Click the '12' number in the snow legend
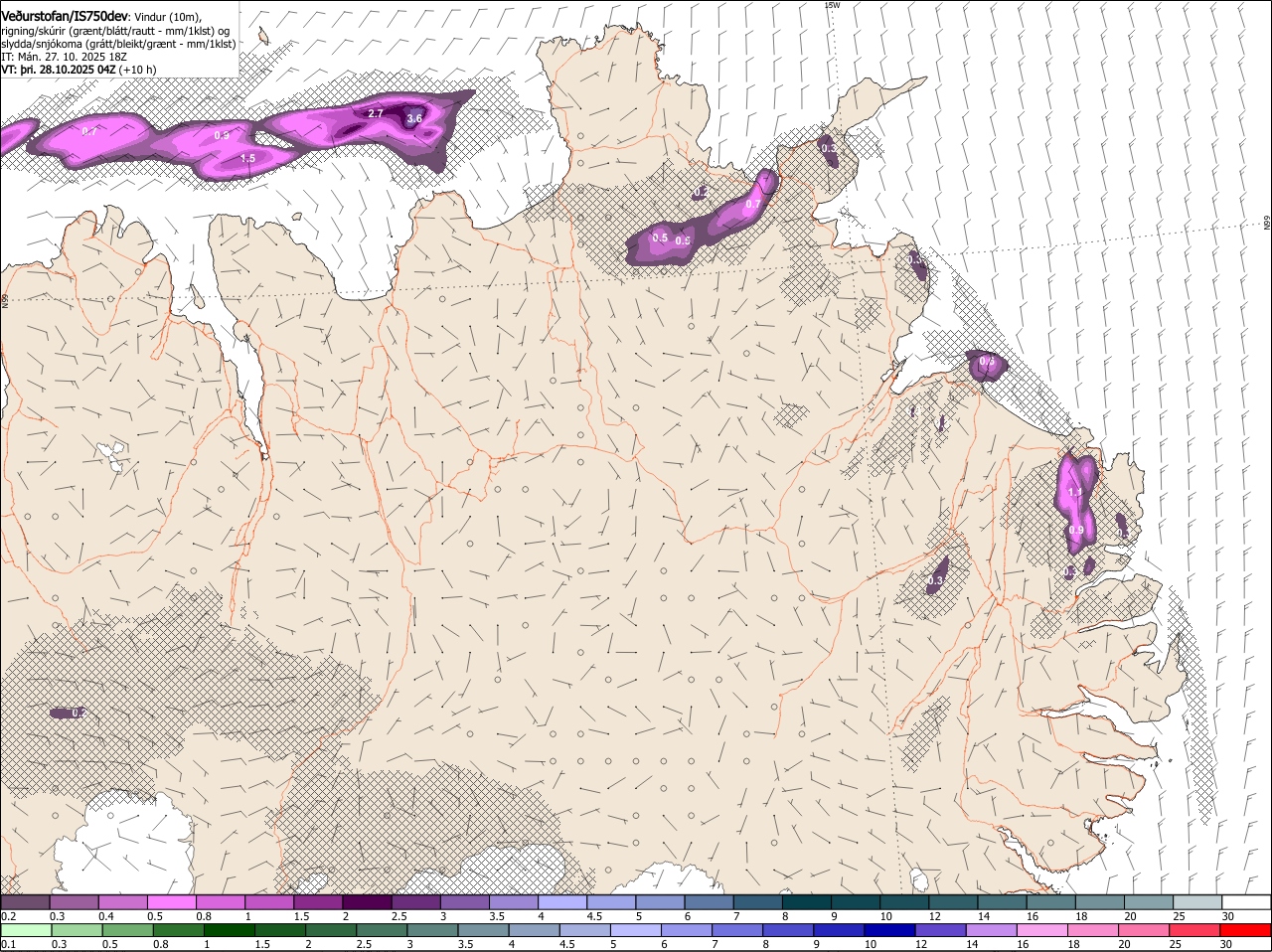1272x952 pixels. pyautogui.click(x=933, y=915)
